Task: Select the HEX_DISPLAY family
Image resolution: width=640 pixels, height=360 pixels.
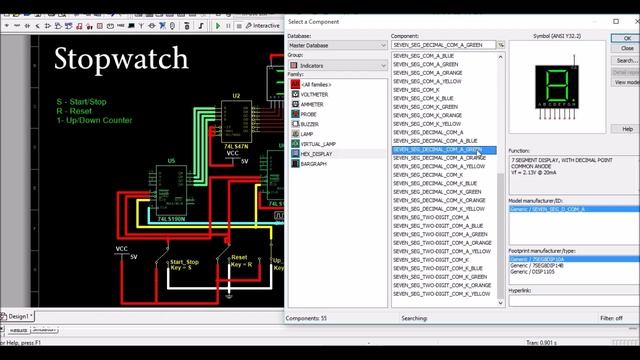Action: click(316, 154)
